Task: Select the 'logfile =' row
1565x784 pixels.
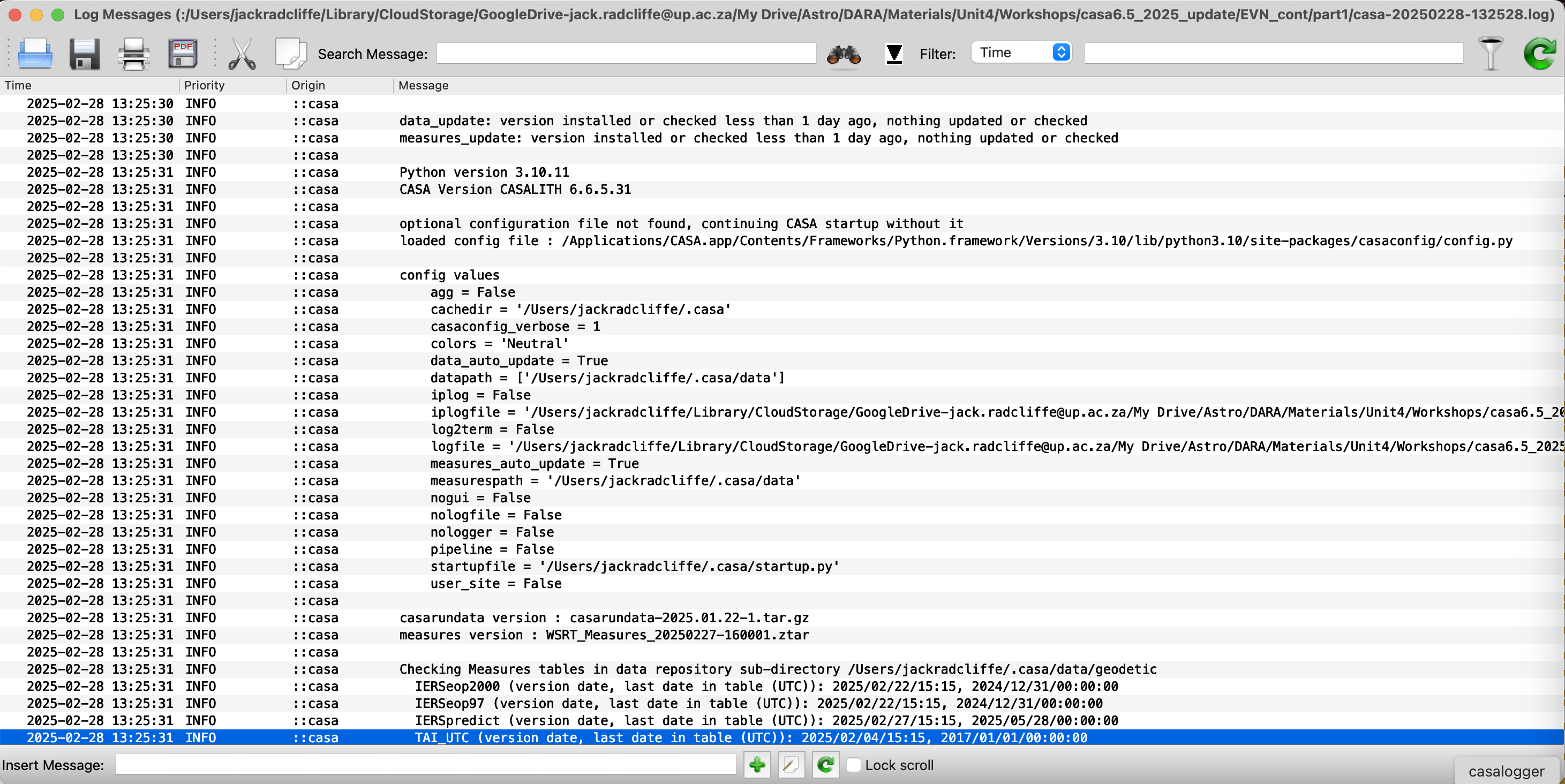Action: 782,446
